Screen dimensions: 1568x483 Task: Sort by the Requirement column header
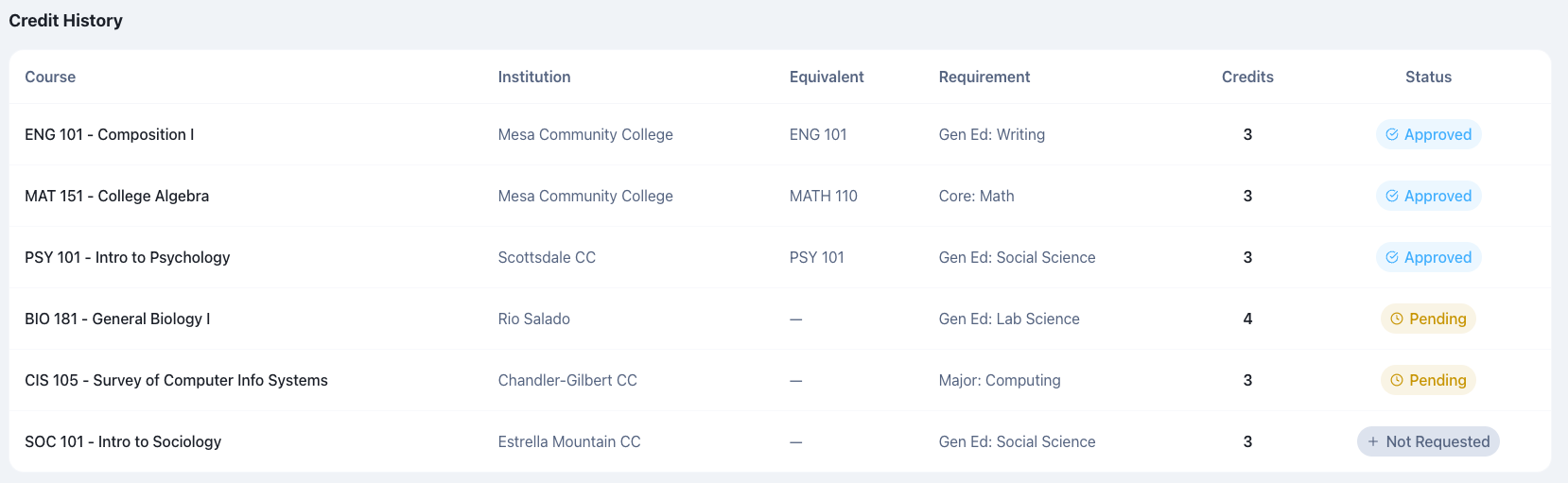point(984,77)
